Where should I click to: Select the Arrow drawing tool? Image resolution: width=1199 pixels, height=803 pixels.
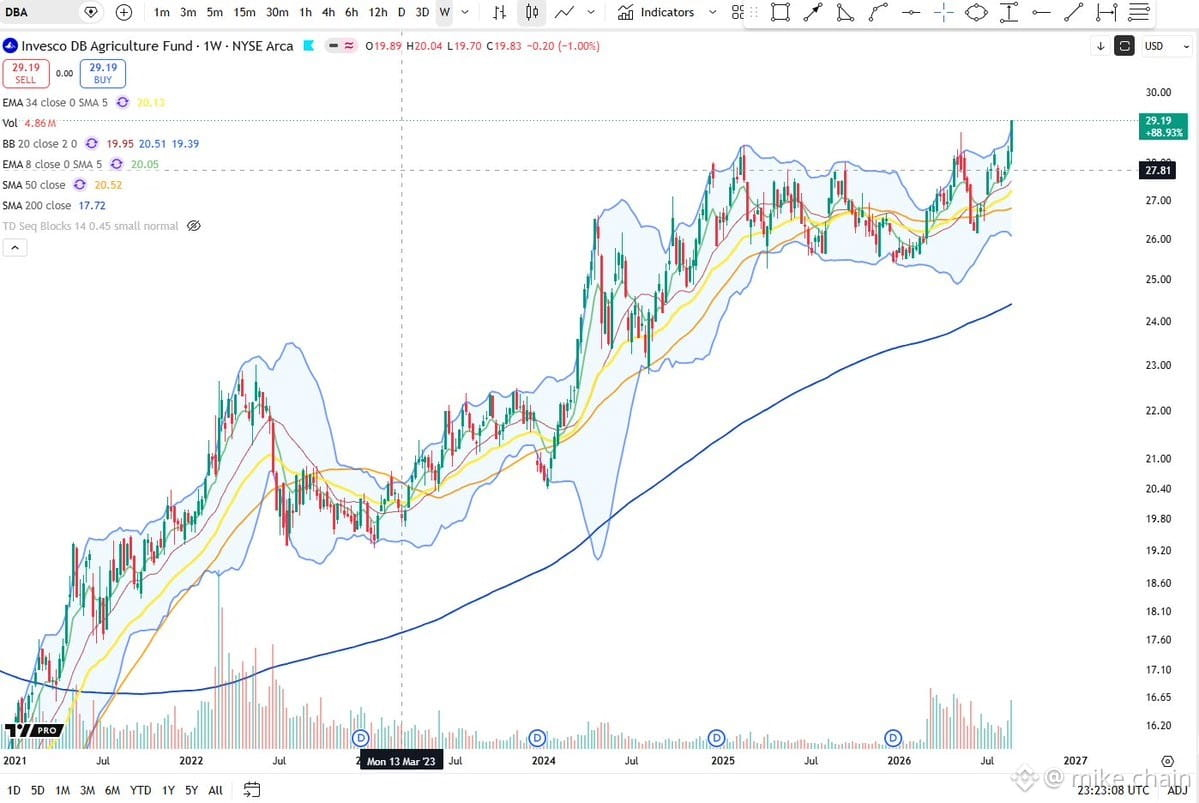coord(813,12)
